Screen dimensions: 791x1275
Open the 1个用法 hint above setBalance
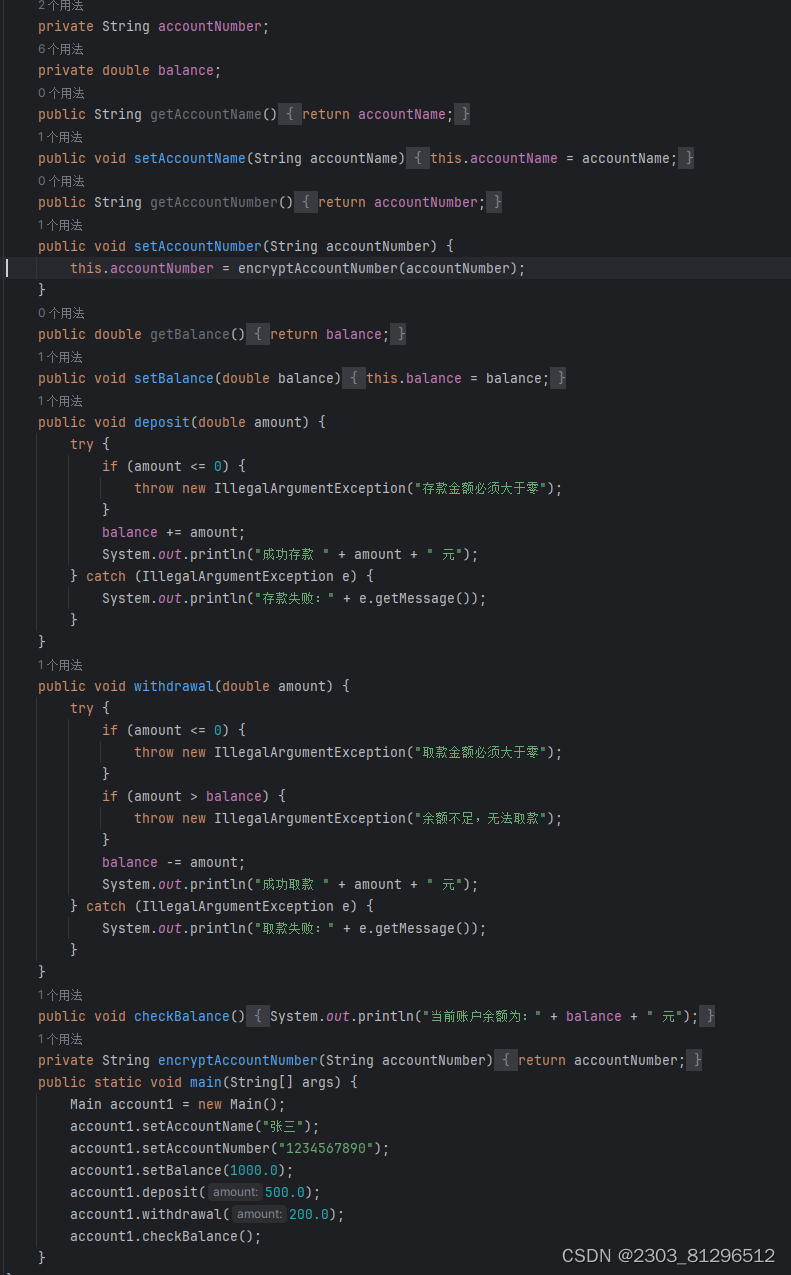[61, 357]
